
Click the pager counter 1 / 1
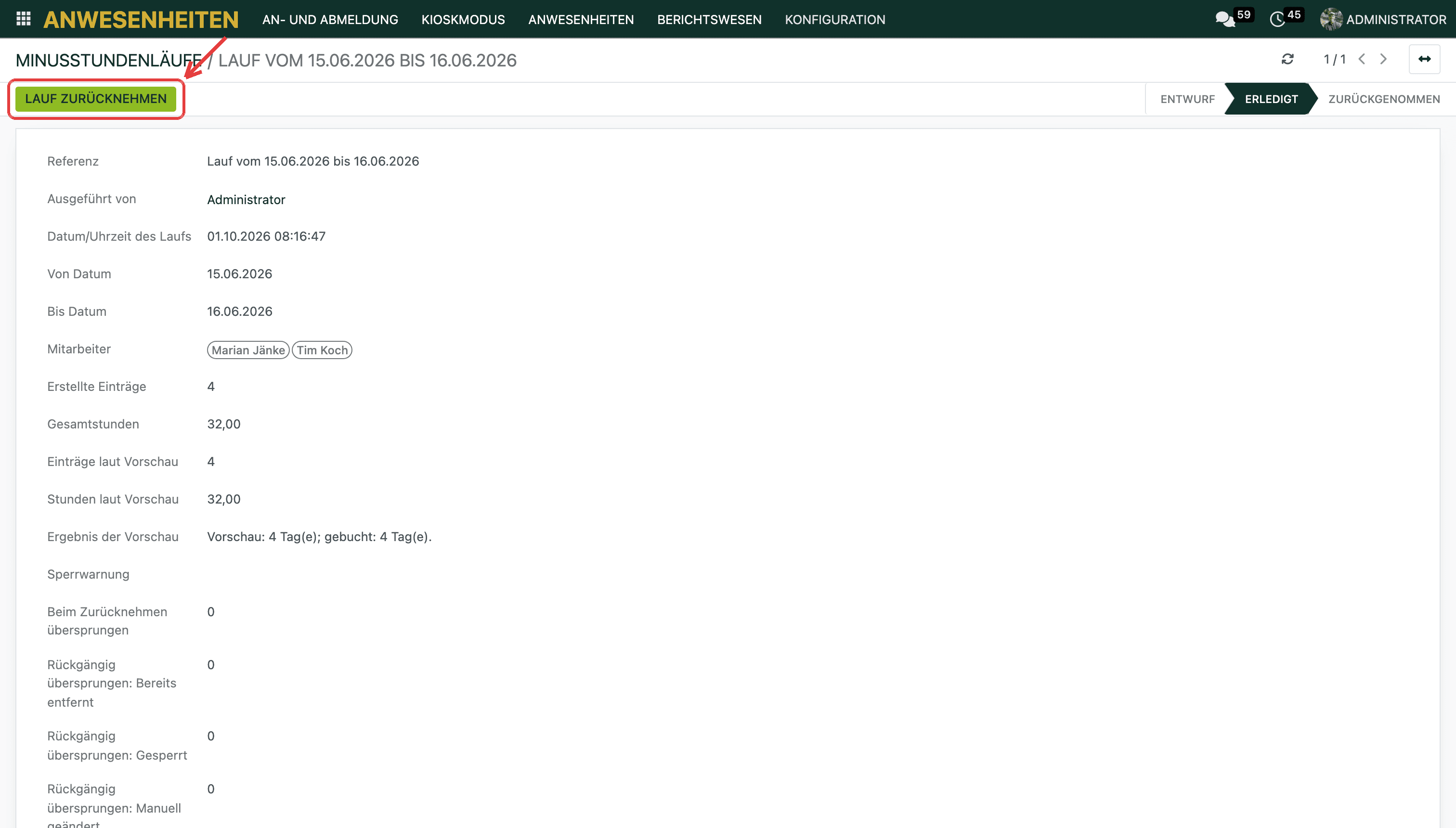(x=1334, y=59)
